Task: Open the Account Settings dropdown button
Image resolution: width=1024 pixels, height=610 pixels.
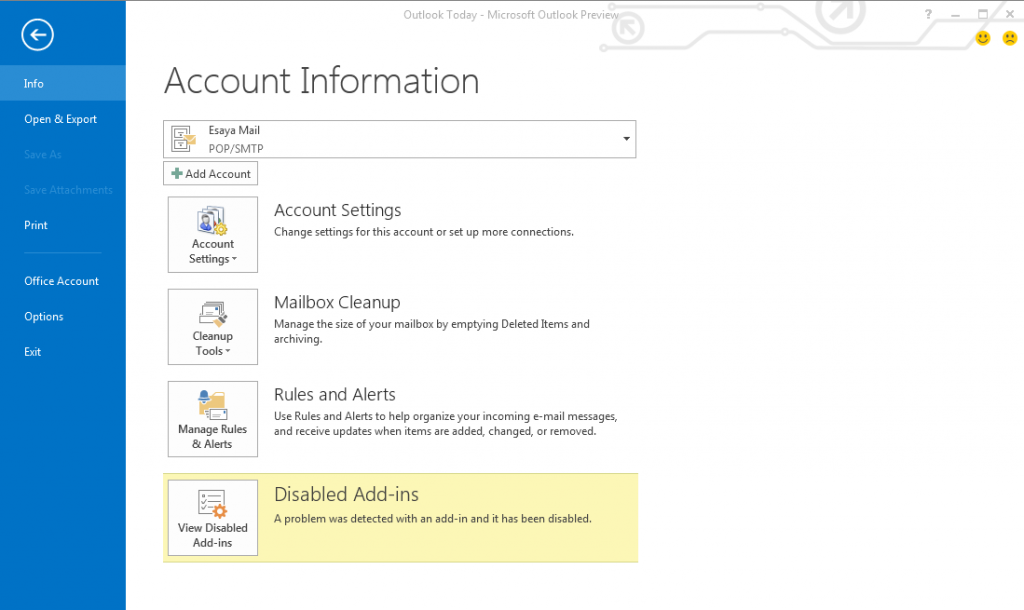Action: [213, 234]
